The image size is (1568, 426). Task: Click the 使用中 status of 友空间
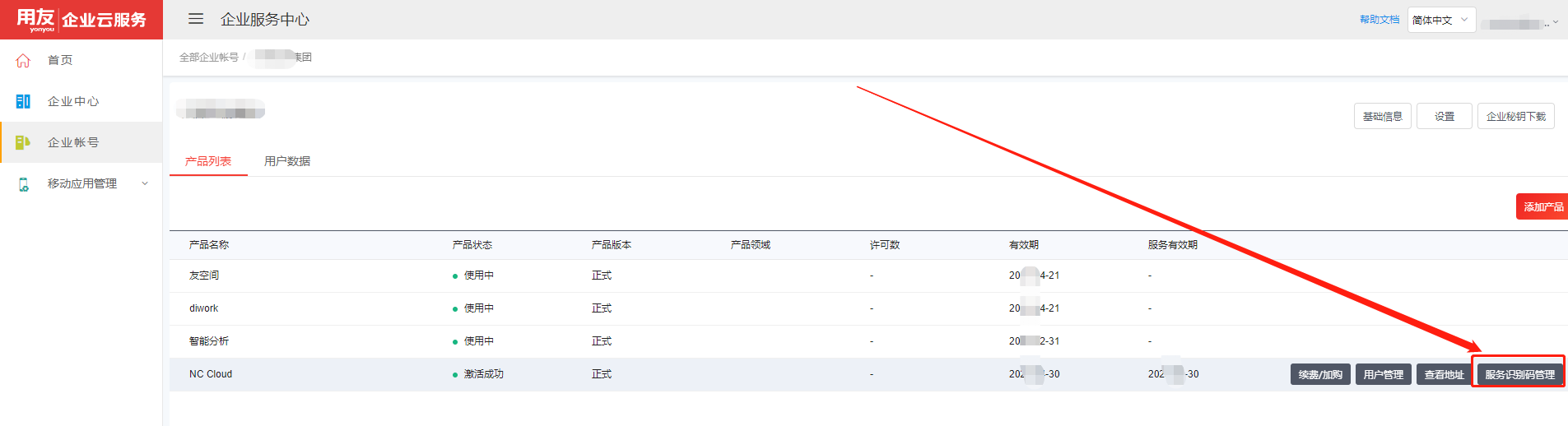[x=479, y=276]
